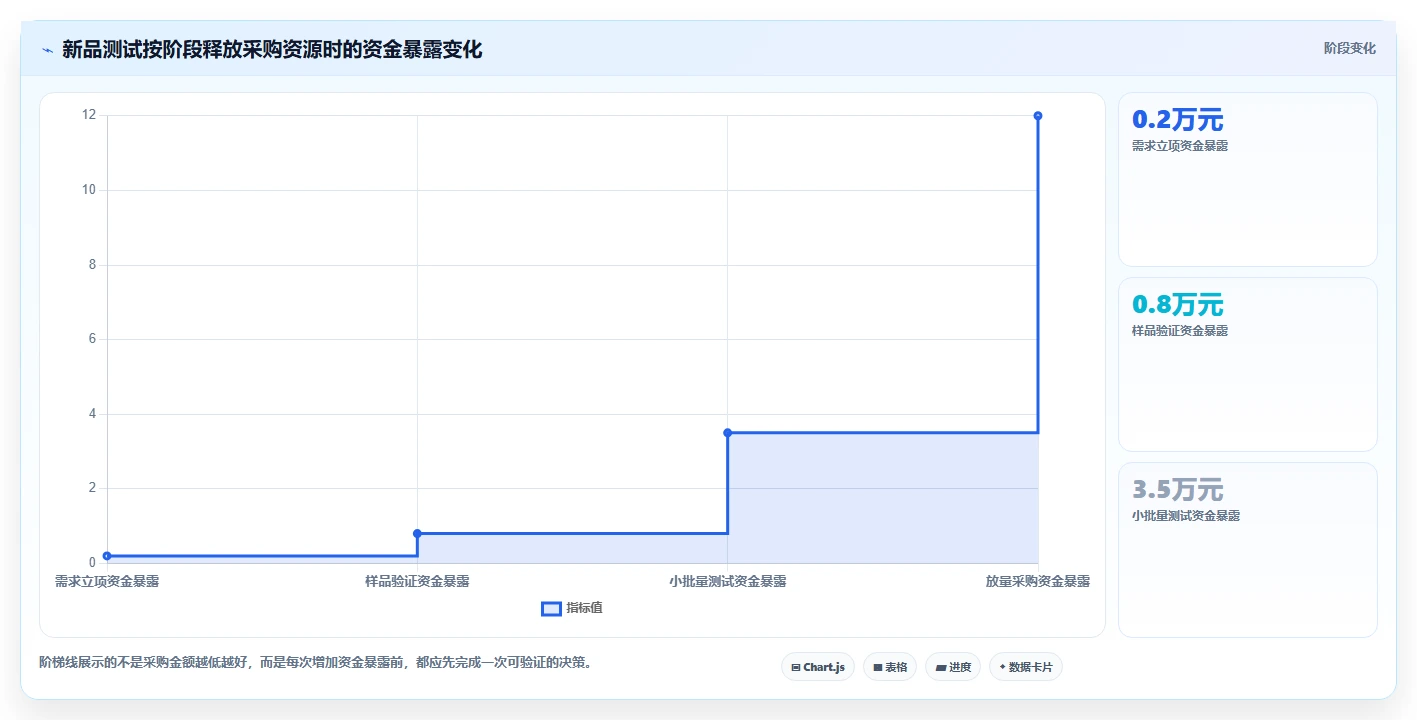Image resolution: width=1417 pixels, height=720 pixels.
Task: Open the 3.5万元 小批量测试资金暴露 card
Action: [x=1247, y=549]
